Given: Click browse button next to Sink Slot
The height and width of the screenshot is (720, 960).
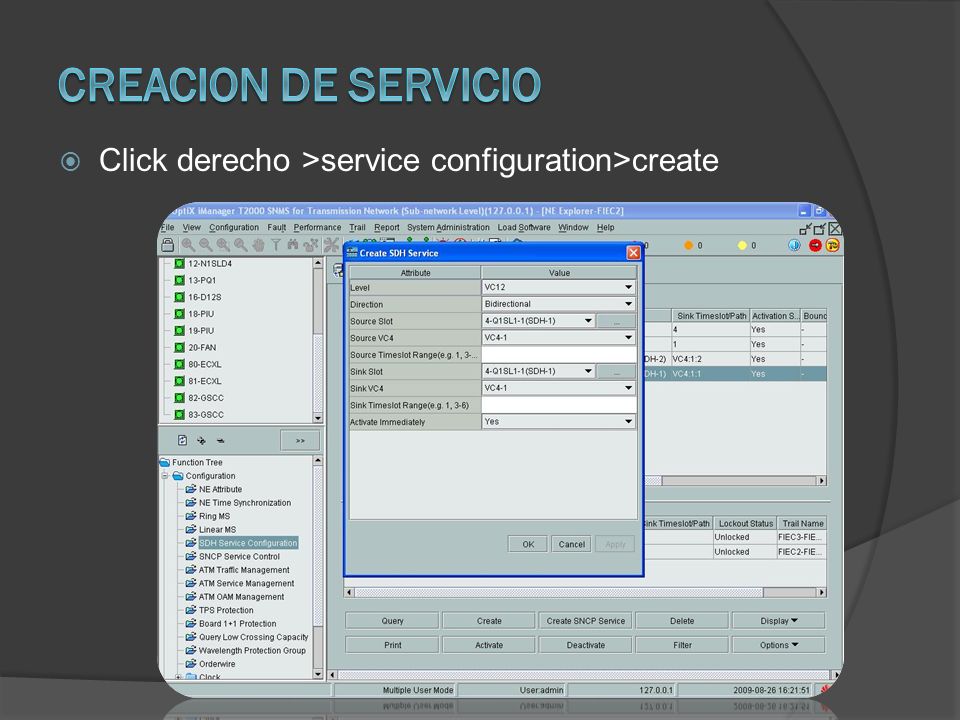Looking at the screenshot, I should (616, 371).
